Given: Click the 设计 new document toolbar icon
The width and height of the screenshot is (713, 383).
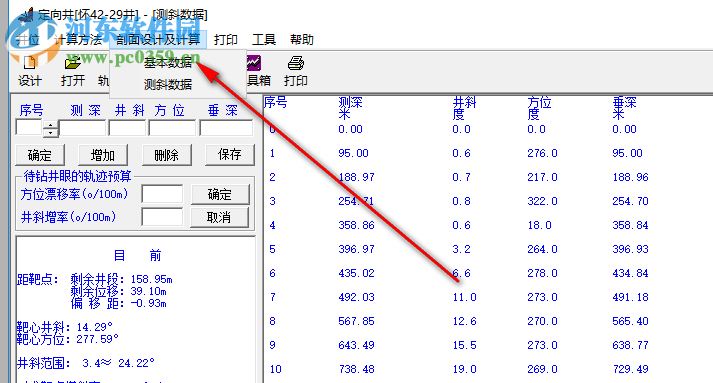Looking at the screenshot, I should click(30, 62).
